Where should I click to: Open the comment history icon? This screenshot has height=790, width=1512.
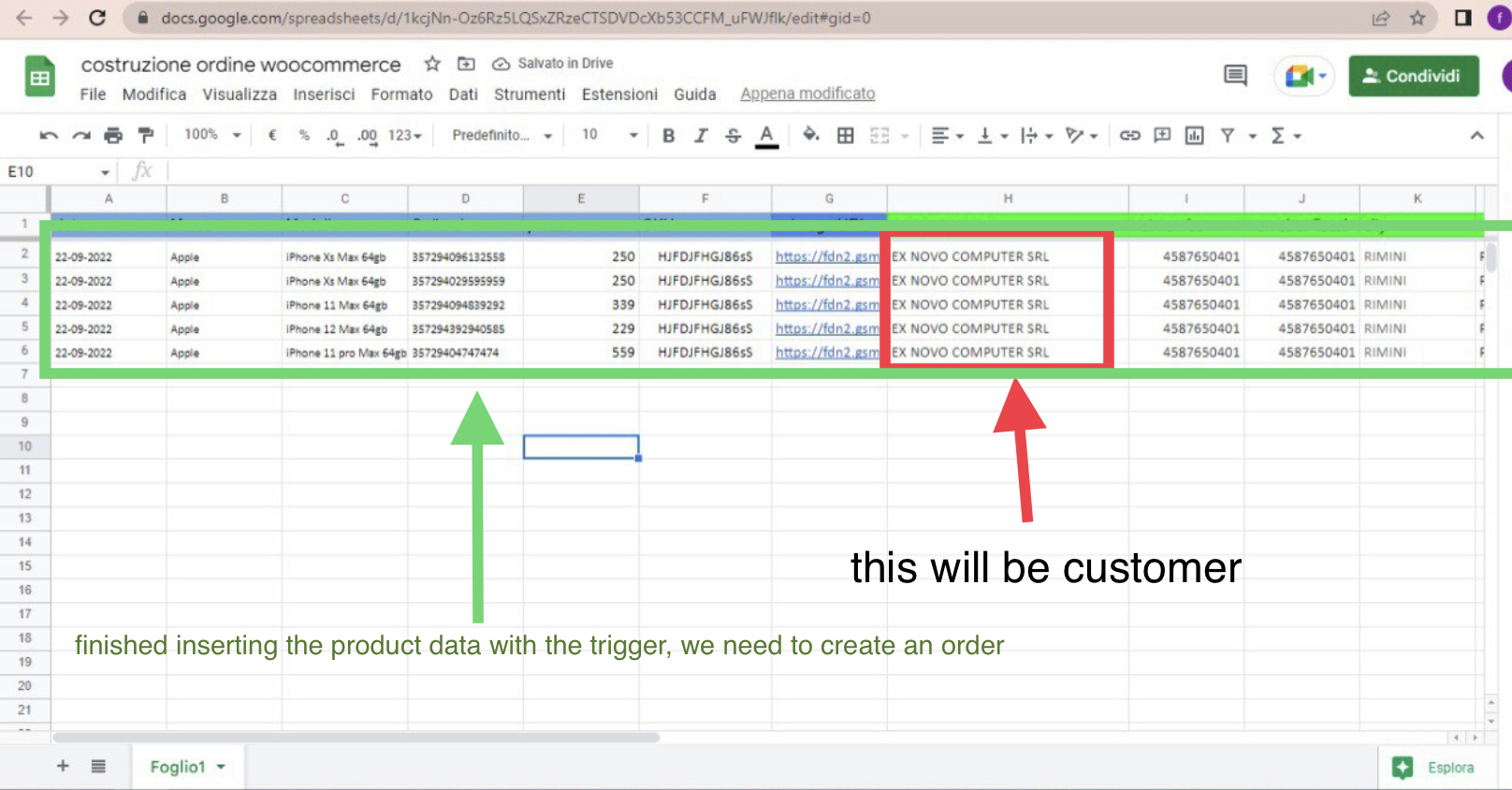(x=1235, y=76)
